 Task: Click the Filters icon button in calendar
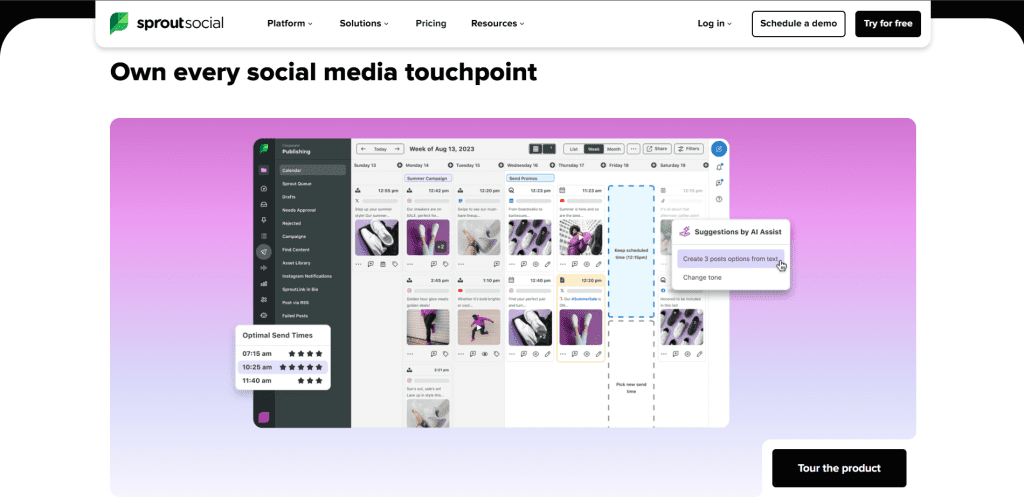688,149
